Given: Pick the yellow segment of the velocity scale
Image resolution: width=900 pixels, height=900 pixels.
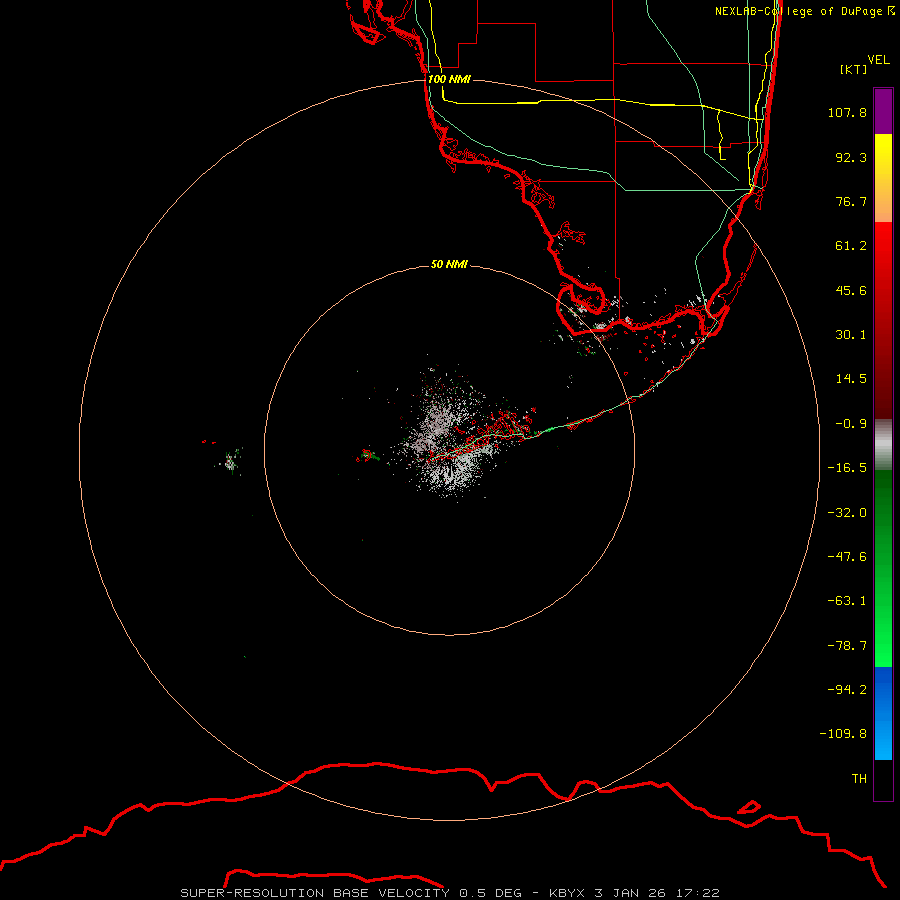Looking at the screenshot, I should (883, 178).
